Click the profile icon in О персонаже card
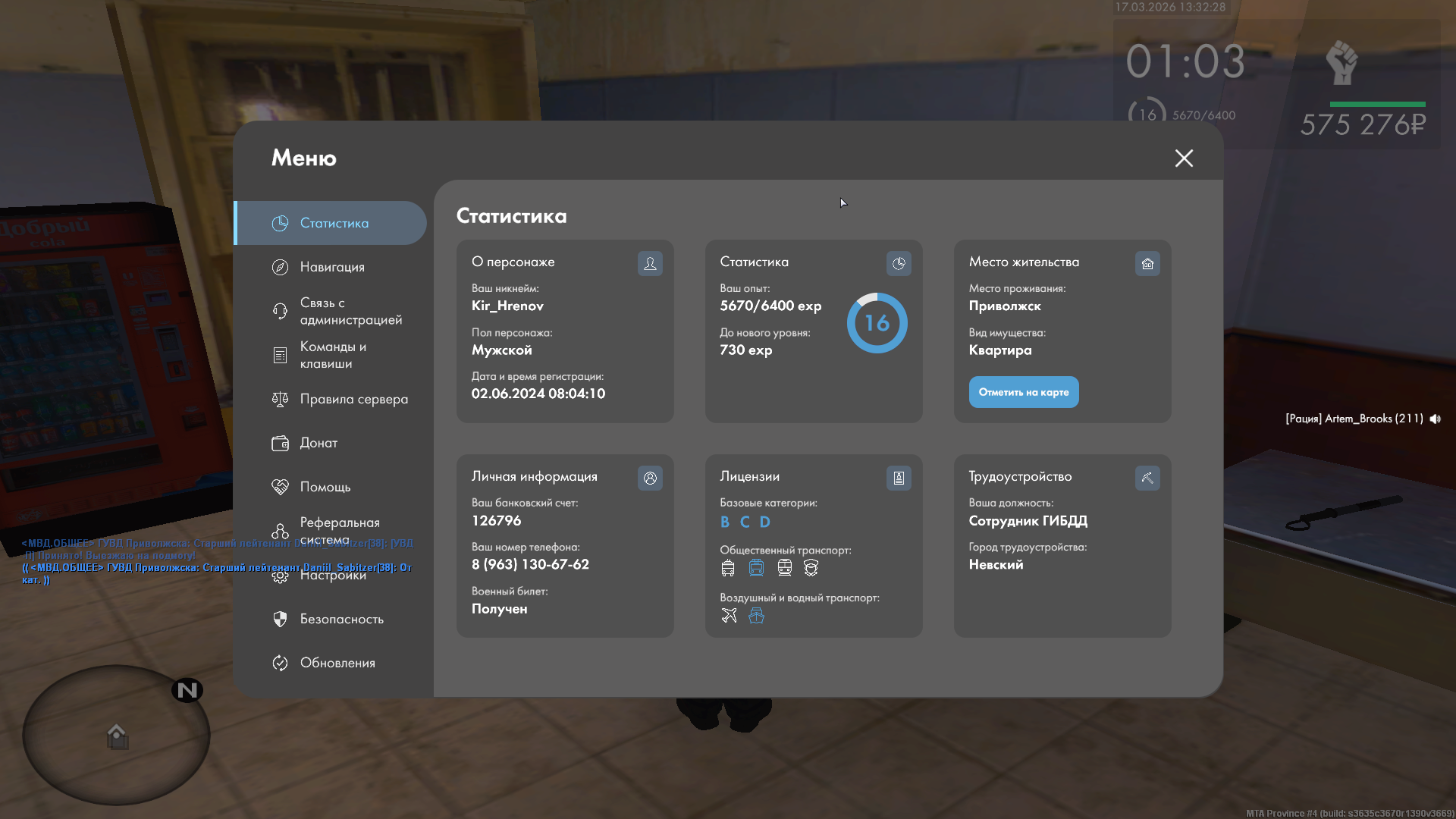Image resolution: width=1456 pixels, height=819 pixels. (x=650, y=263)
